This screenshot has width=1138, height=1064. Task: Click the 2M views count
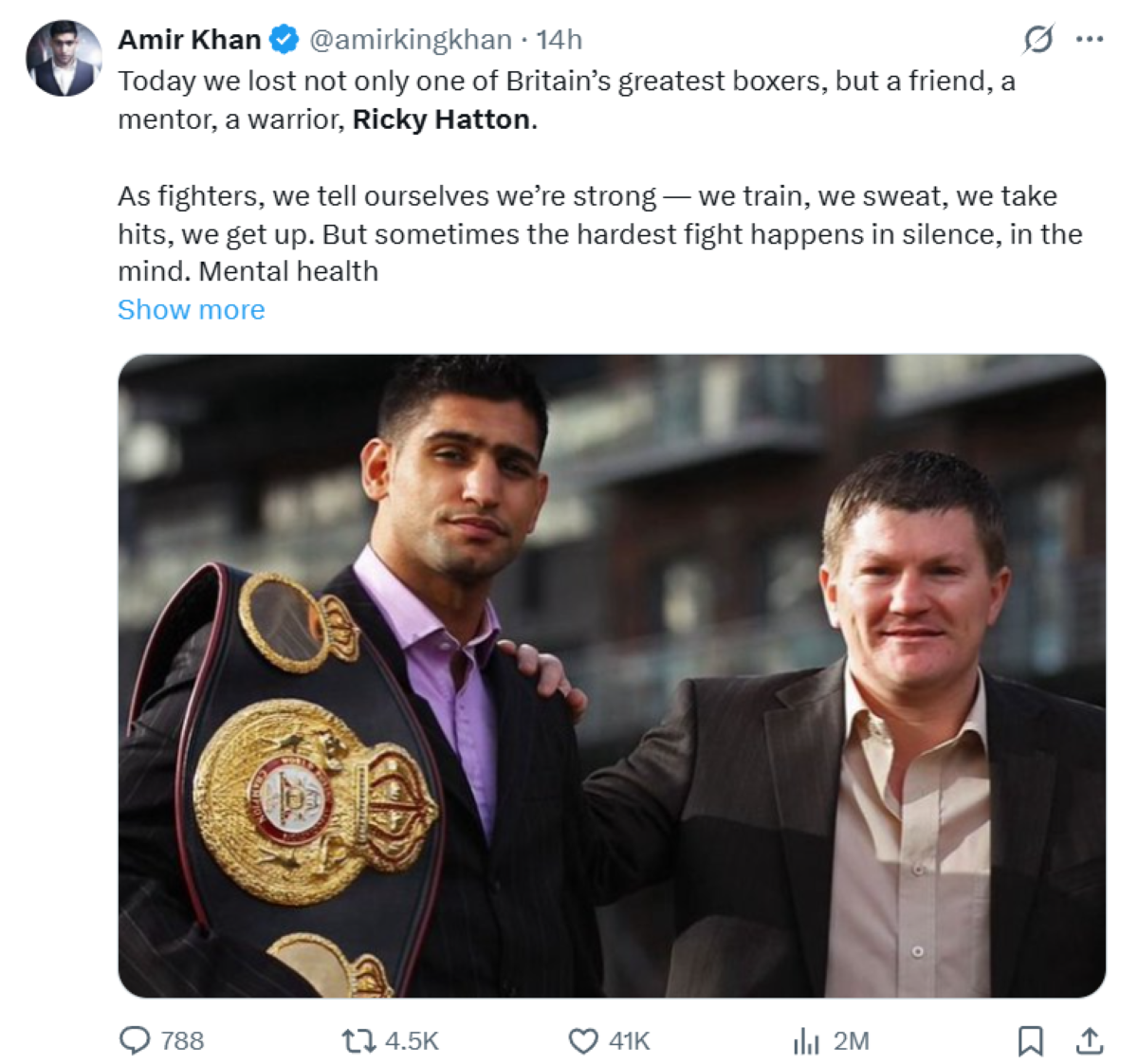pyautogui.click(x=851, y=1041)
